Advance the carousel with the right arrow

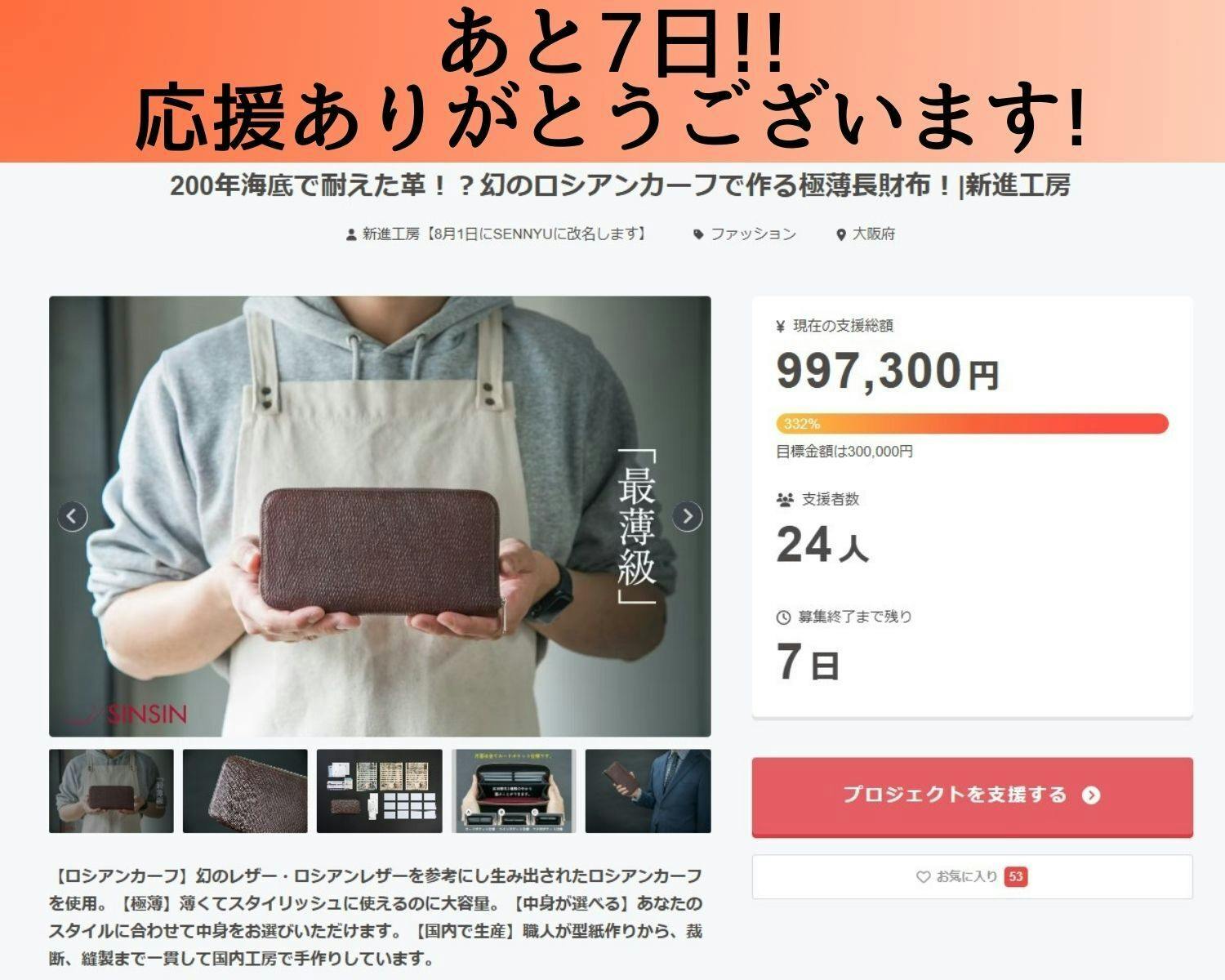tap(688, 516)
